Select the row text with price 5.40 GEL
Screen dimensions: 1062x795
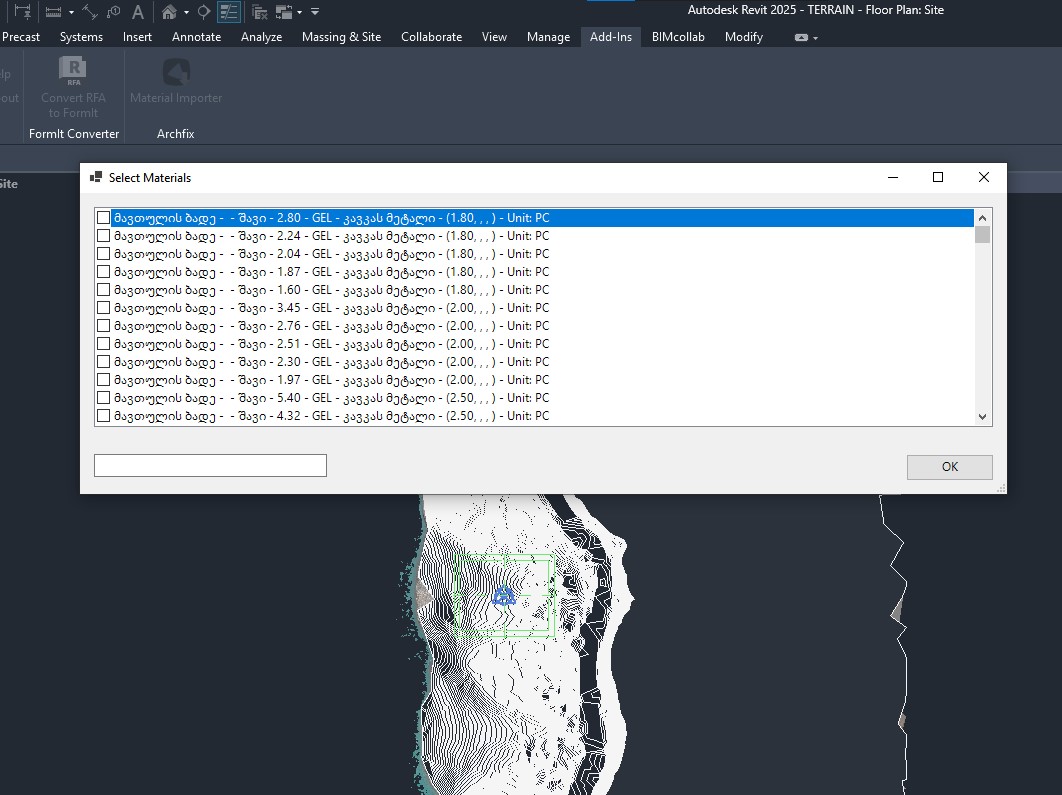pos(331,398)
